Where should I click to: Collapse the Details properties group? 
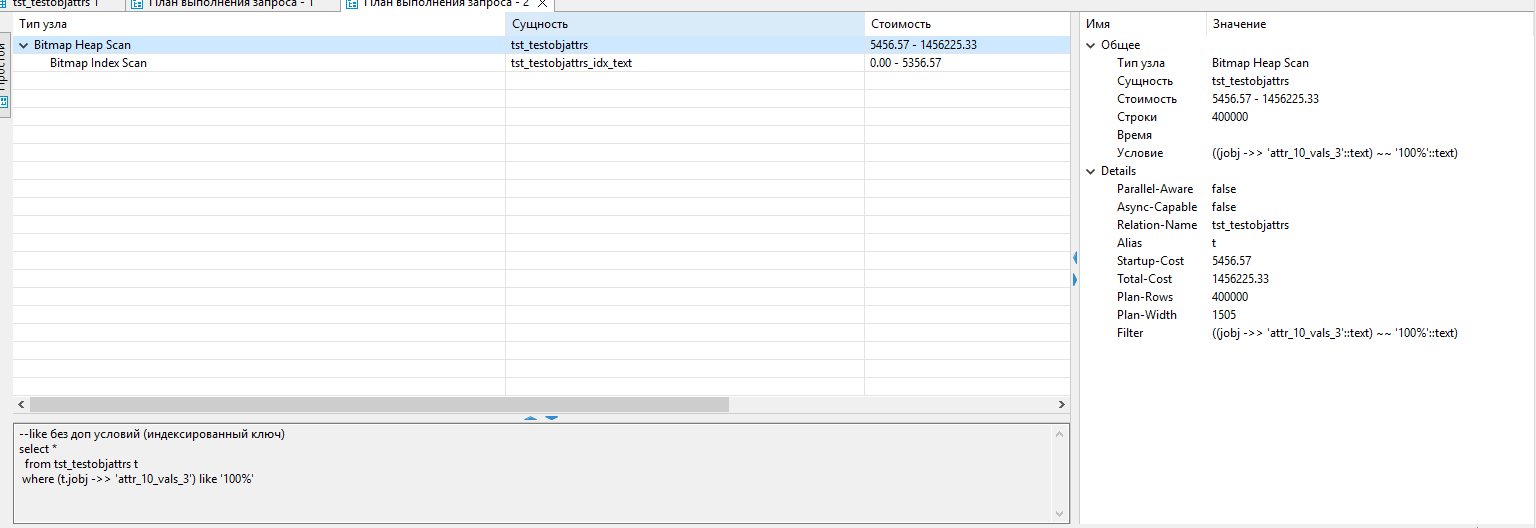tap(1091, 171)
